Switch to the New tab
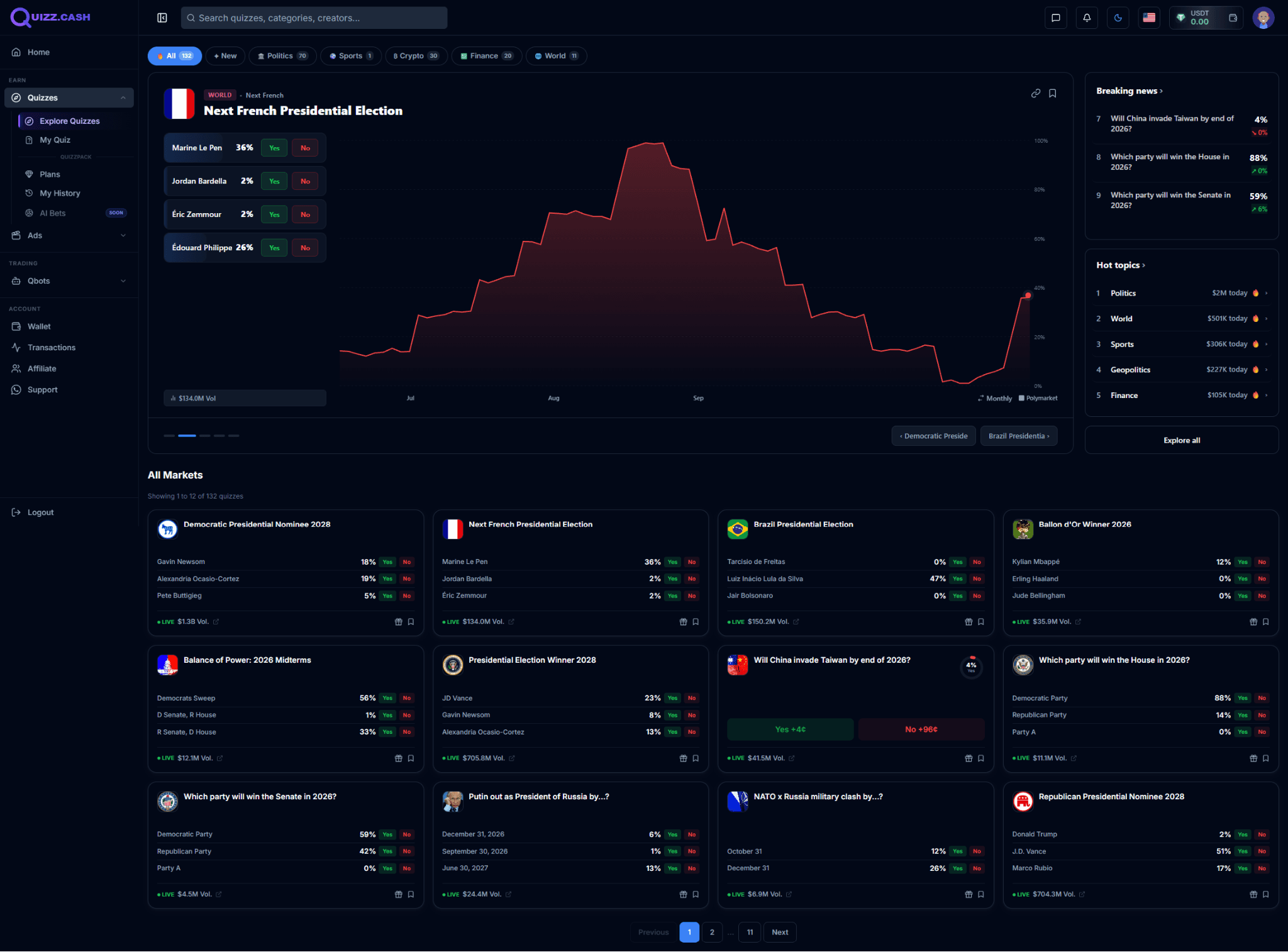 pos(225,56)
